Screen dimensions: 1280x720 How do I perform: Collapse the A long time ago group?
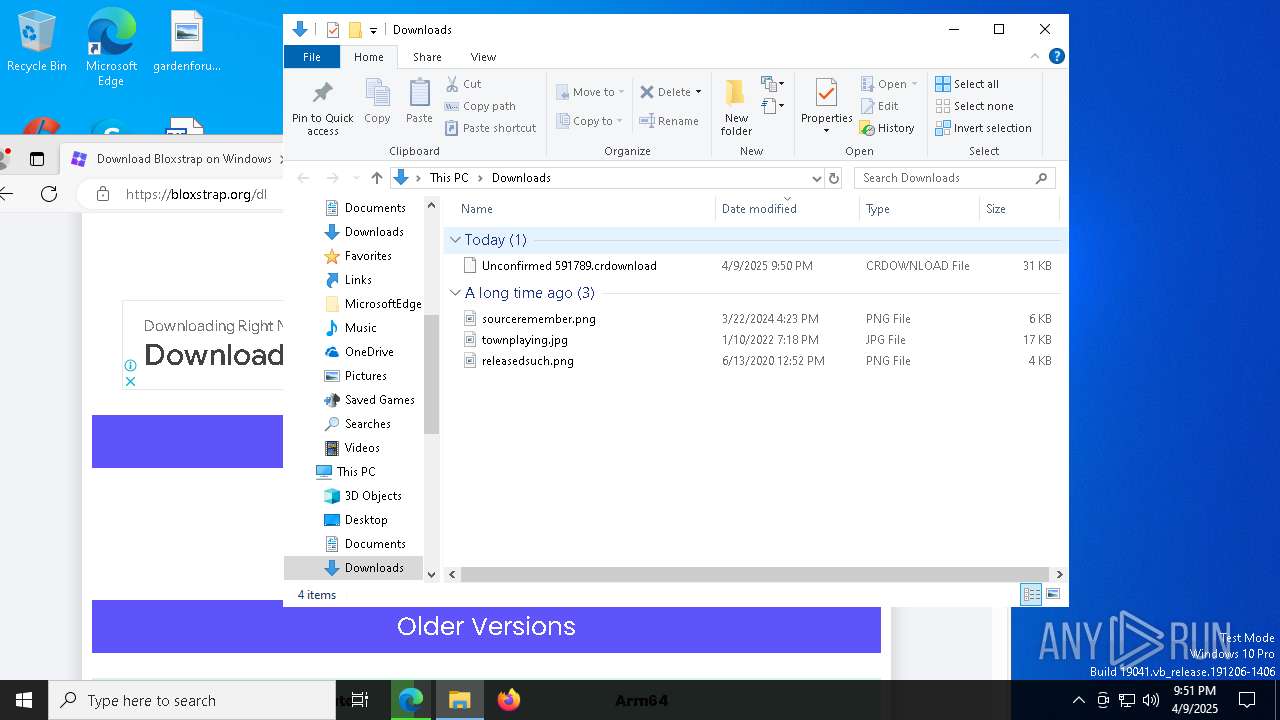tap(456, 293)
